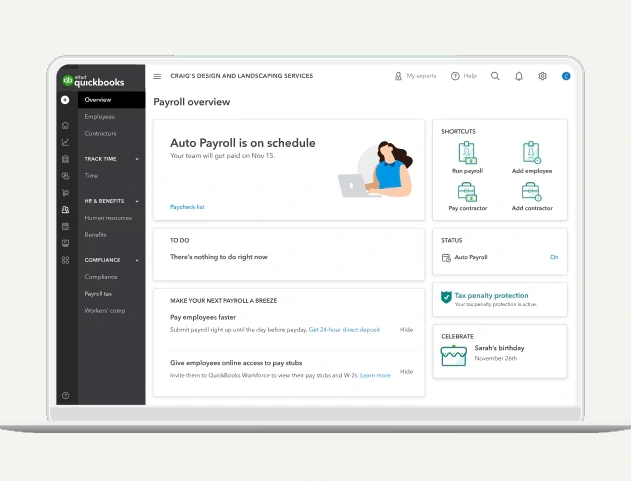Open the Contractors menu item
The width and height of the screenshot is (631, 481).
pos(100,134)
